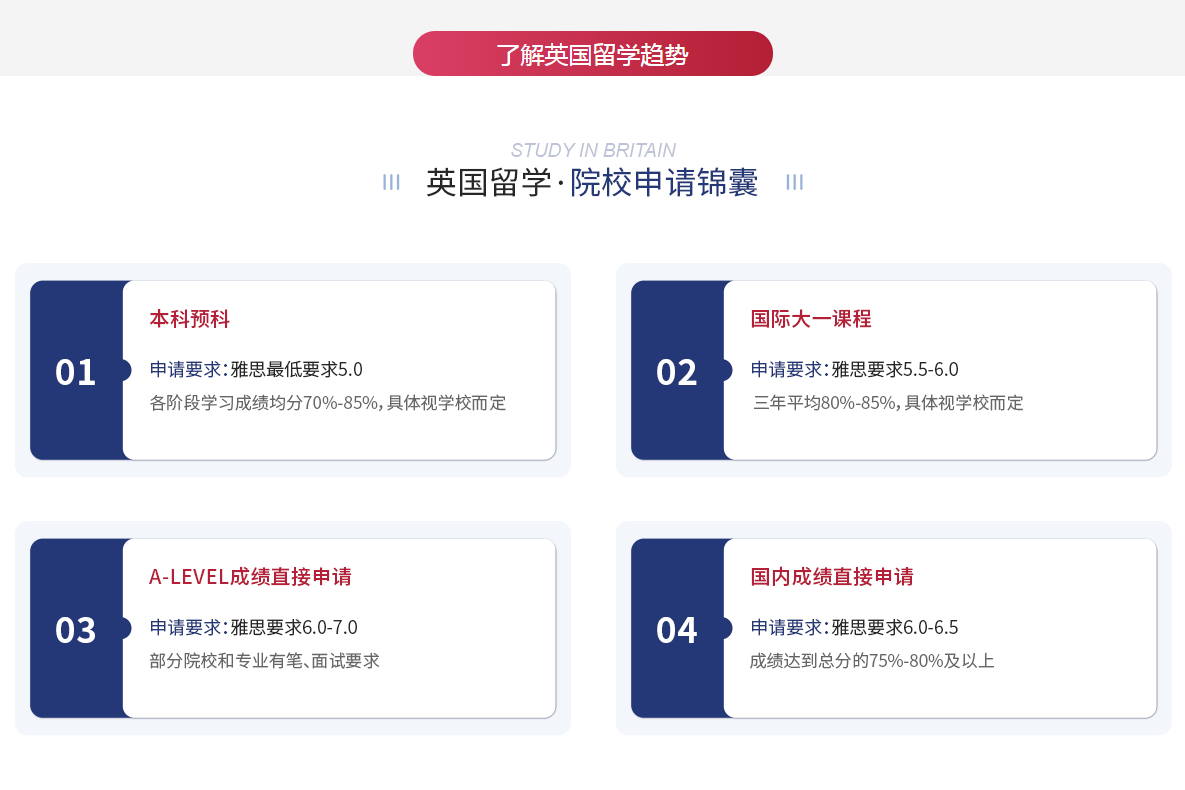Open the 国际大一课程 card title
Viewport: 1185px width, 790px height.
click(x=811, y=319)
